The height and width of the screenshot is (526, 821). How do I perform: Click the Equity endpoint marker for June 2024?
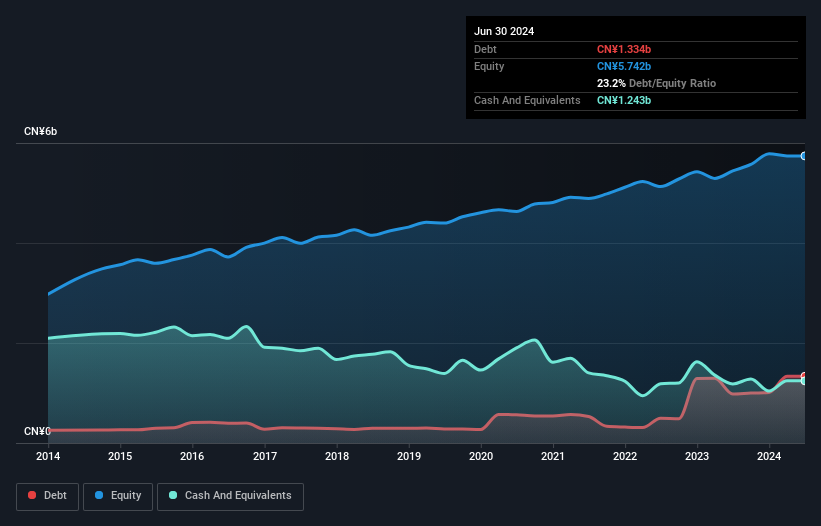pos(804,156)
